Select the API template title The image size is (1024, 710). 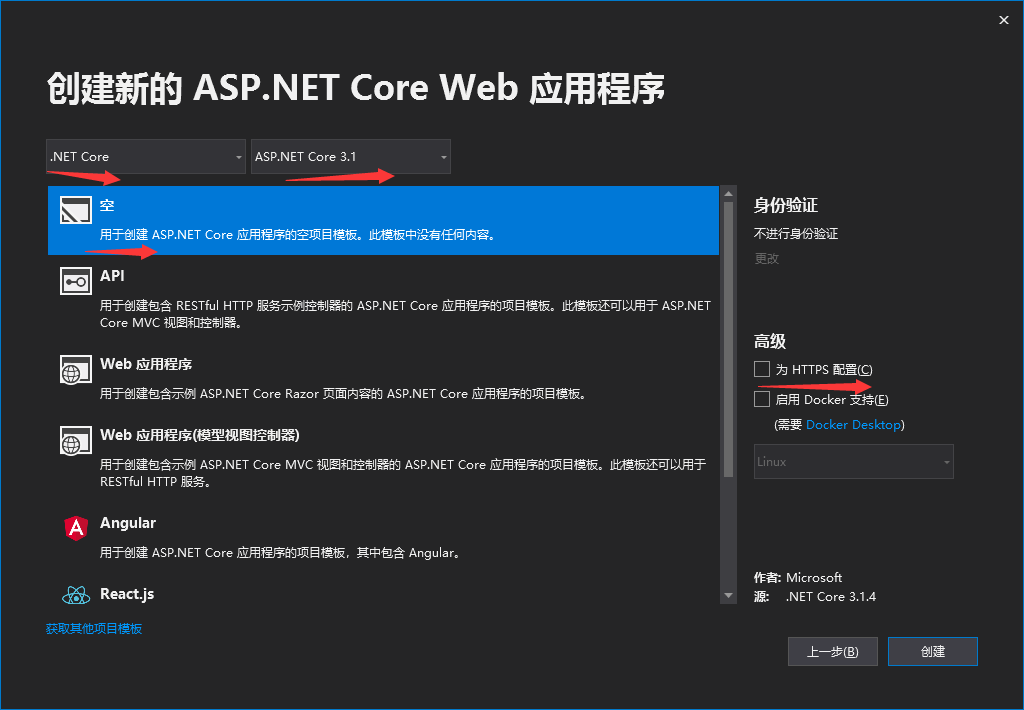pyautogui.click(x=112, y=276)
